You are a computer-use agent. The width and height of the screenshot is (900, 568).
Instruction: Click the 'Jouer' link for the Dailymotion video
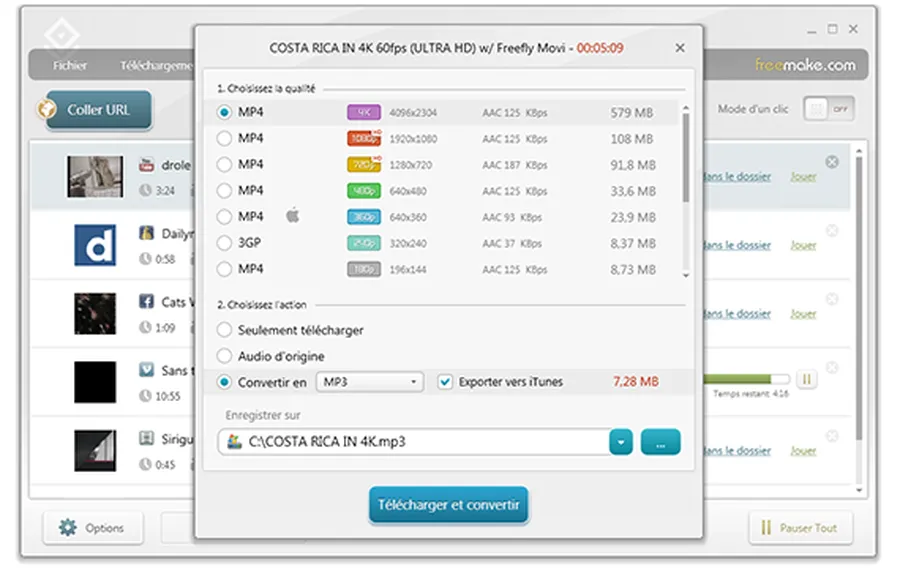[803, 246]
